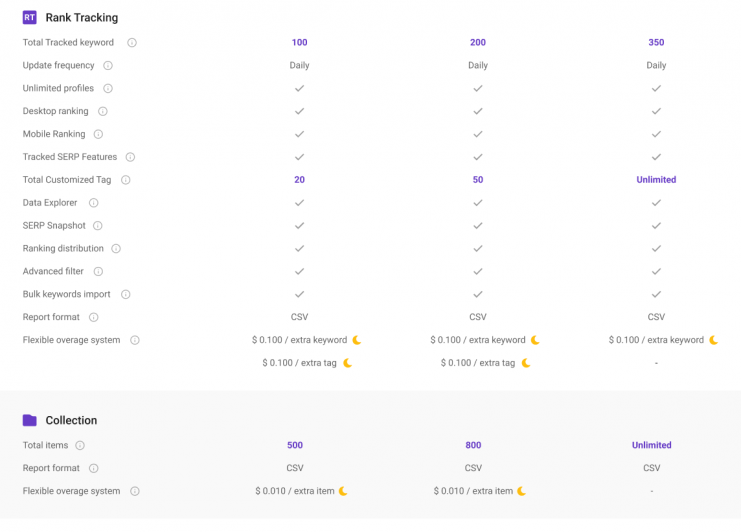Click the Rank Tracking section heading

click(82, 17)
